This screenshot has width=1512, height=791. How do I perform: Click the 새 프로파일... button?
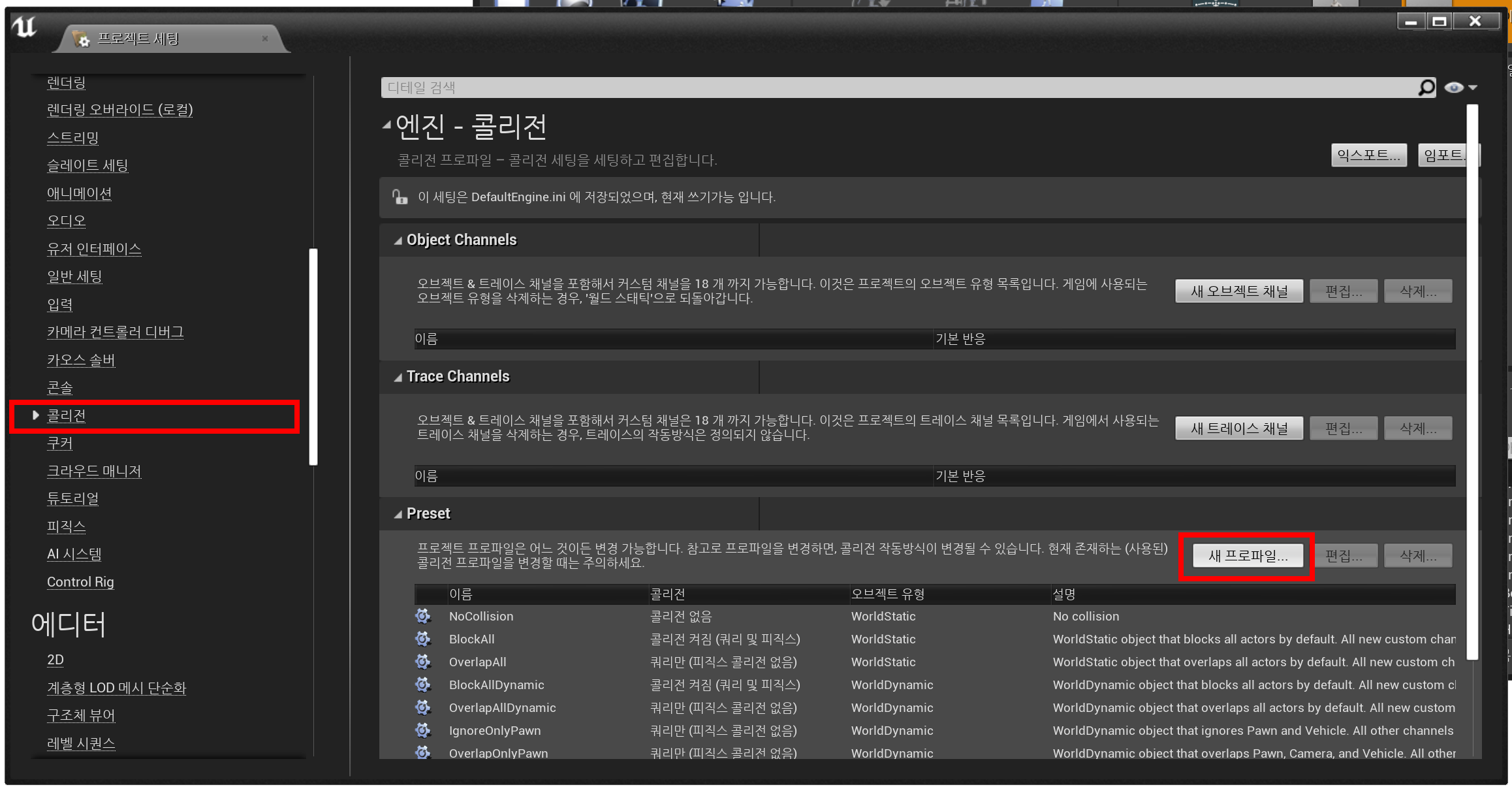(x=1248, y=556)
